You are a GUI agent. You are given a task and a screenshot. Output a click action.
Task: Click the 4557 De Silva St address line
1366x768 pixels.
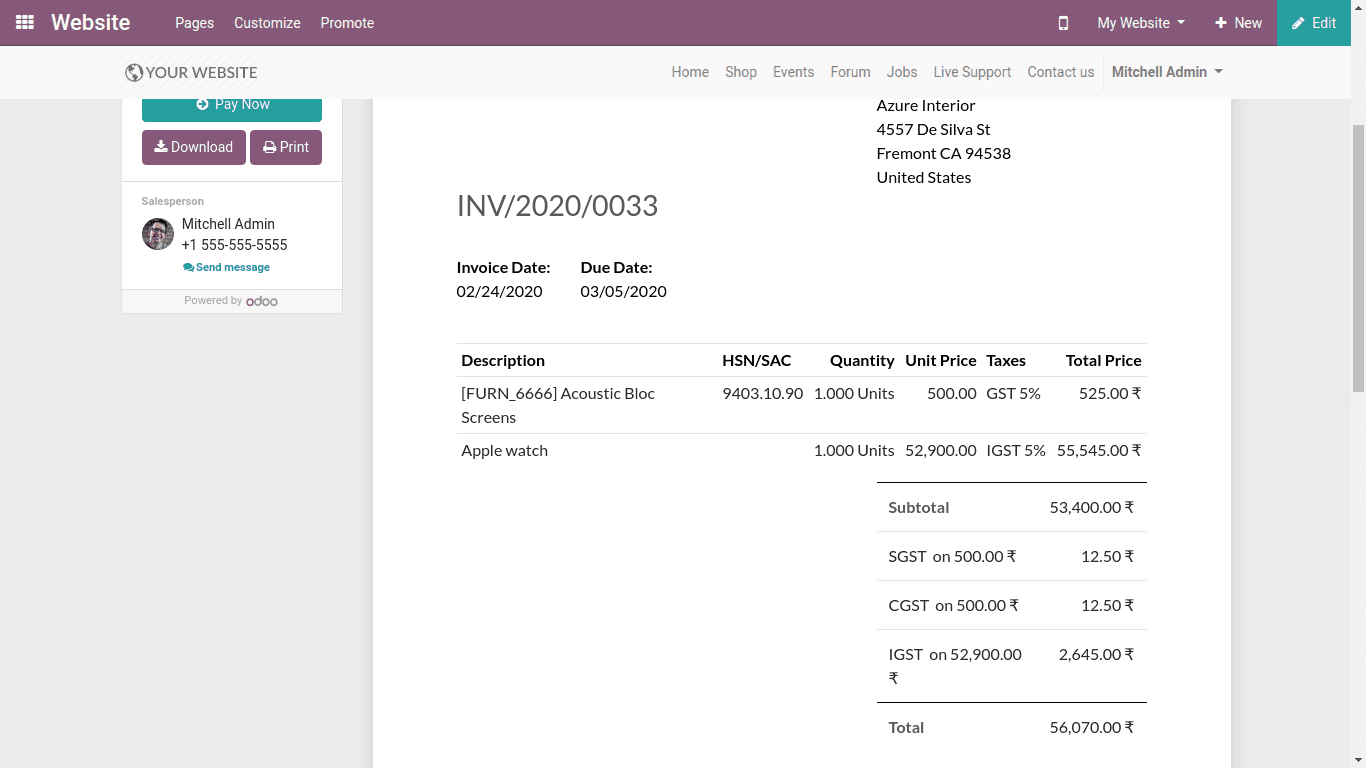click(933, 129)
